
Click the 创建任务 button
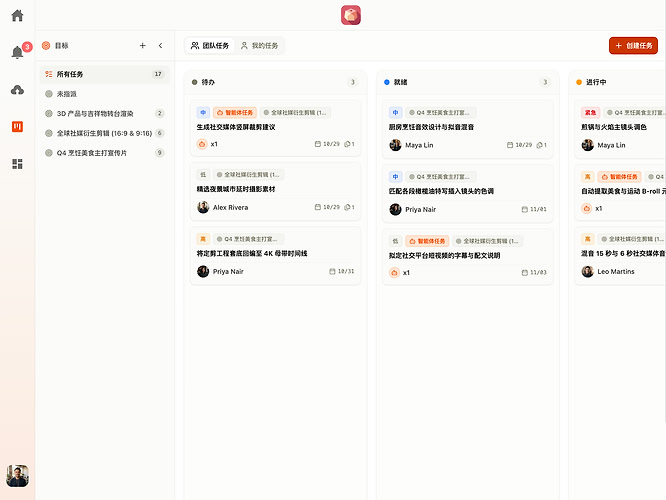point(633,45)
